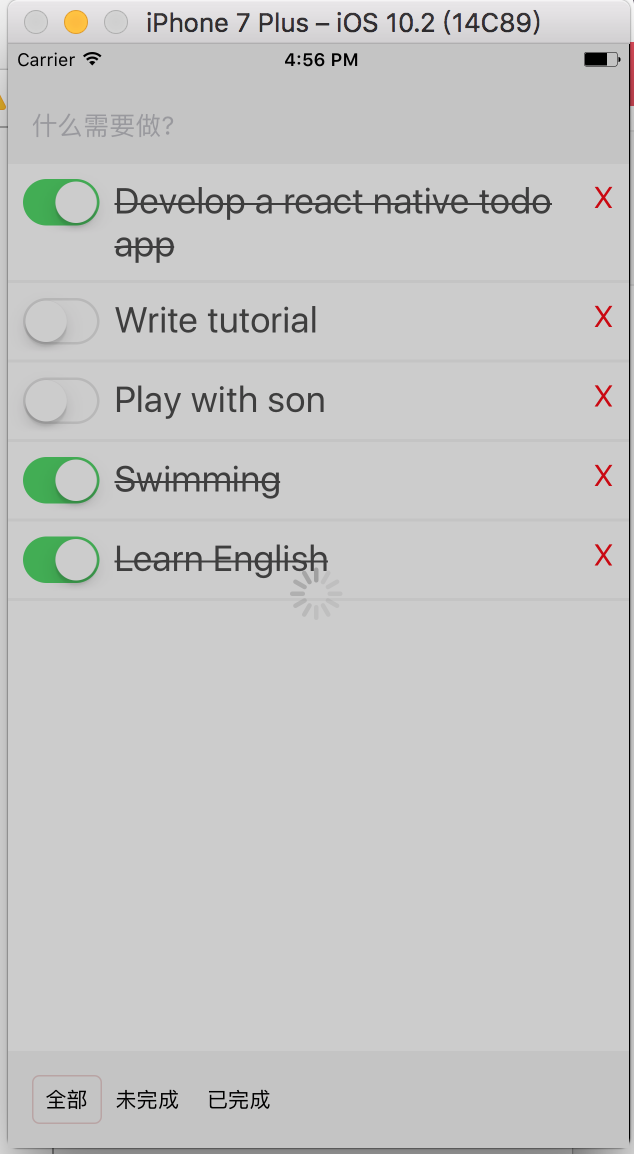Switch to the 未完成 filter
Viewport: 634px width, 1154px height.
[147, 1099]
